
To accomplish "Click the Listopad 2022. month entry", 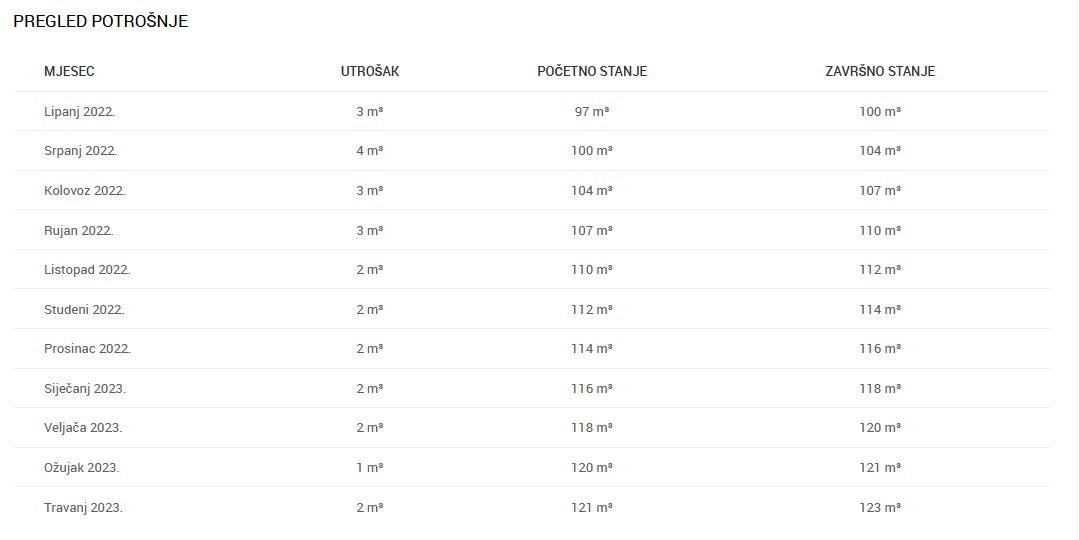I will pos(87,270).
